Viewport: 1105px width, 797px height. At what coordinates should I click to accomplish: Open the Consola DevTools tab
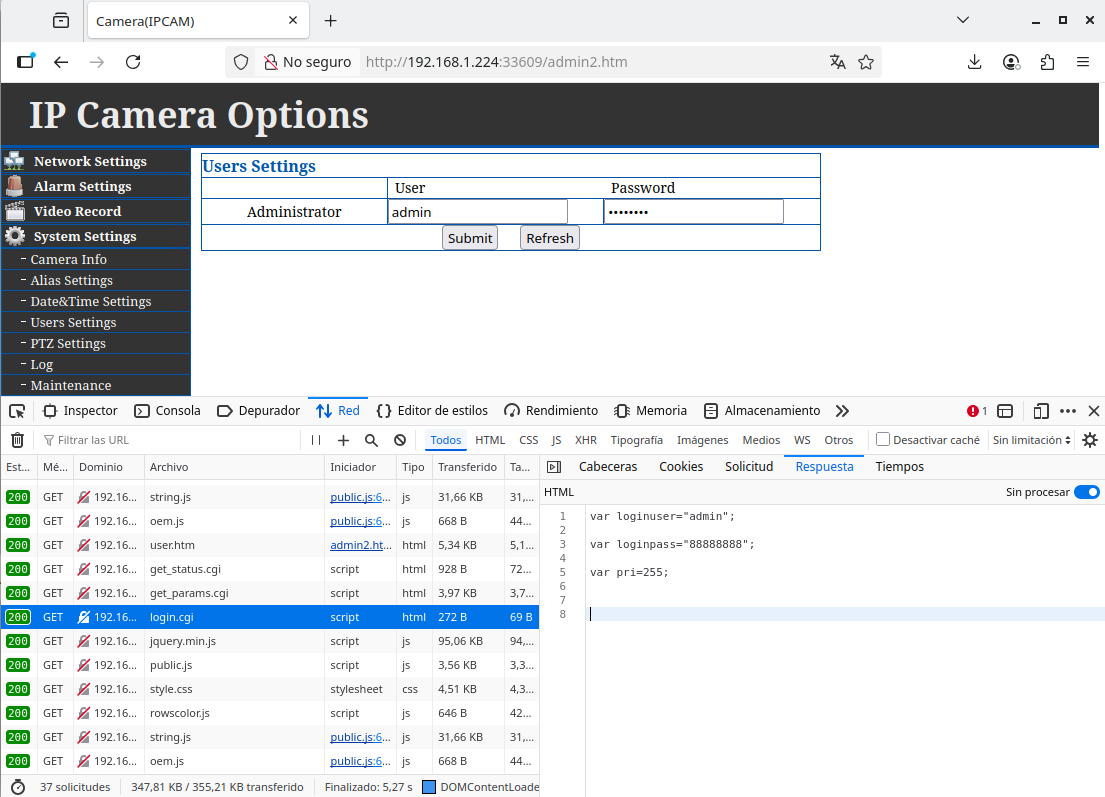click(167, 411)
